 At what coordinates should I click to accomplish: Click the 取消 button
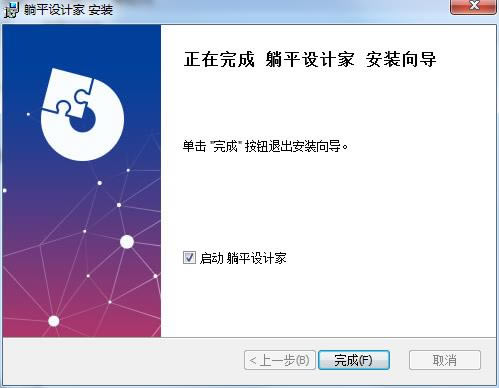point(445,360)
